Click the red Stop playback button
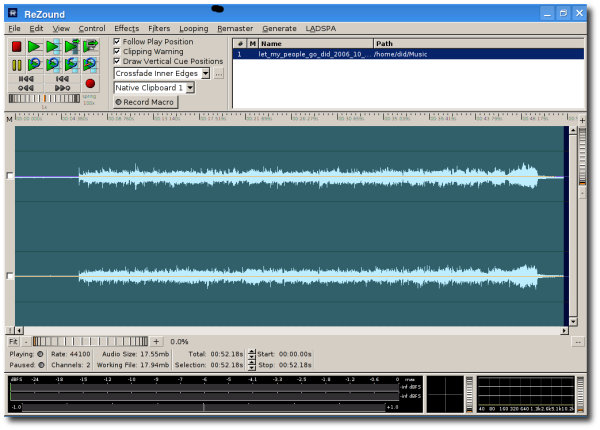Viewport: 600px width, 430px height. point(16,47)
